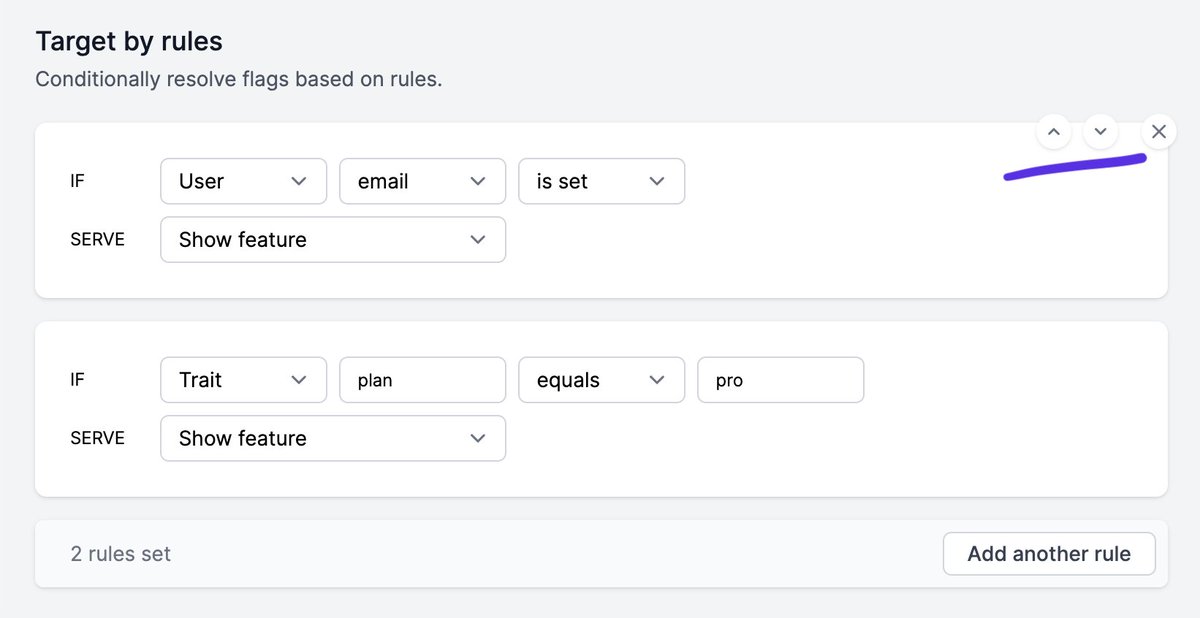The height and width of the screenshot is (618, 1200).
Task: Click chevron on second Show feature dropdown
Action: [x=478, y=438]
